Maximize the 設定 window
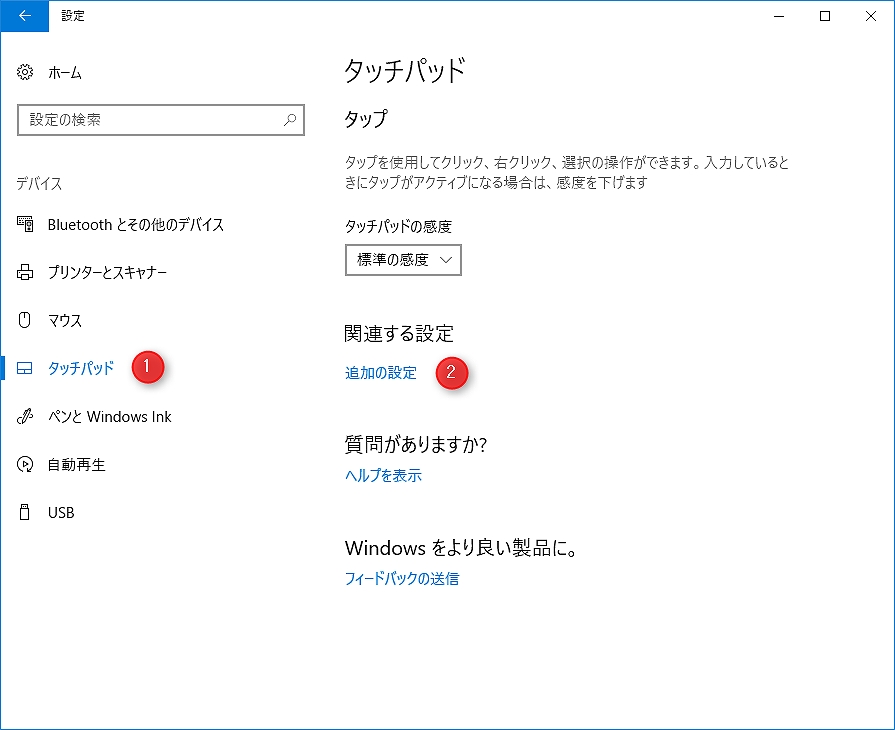 [825, 16]
